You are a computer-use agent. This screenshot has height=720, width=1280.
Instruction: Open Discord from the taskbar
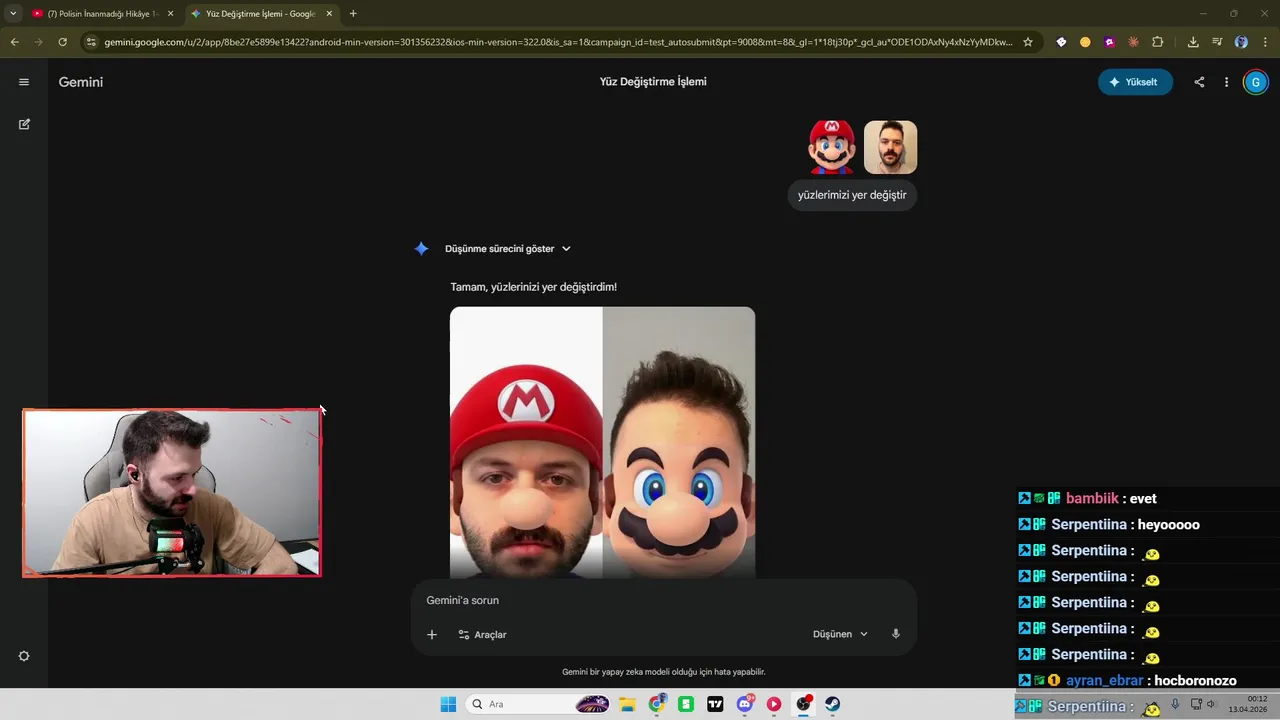(x=745, y=704)
